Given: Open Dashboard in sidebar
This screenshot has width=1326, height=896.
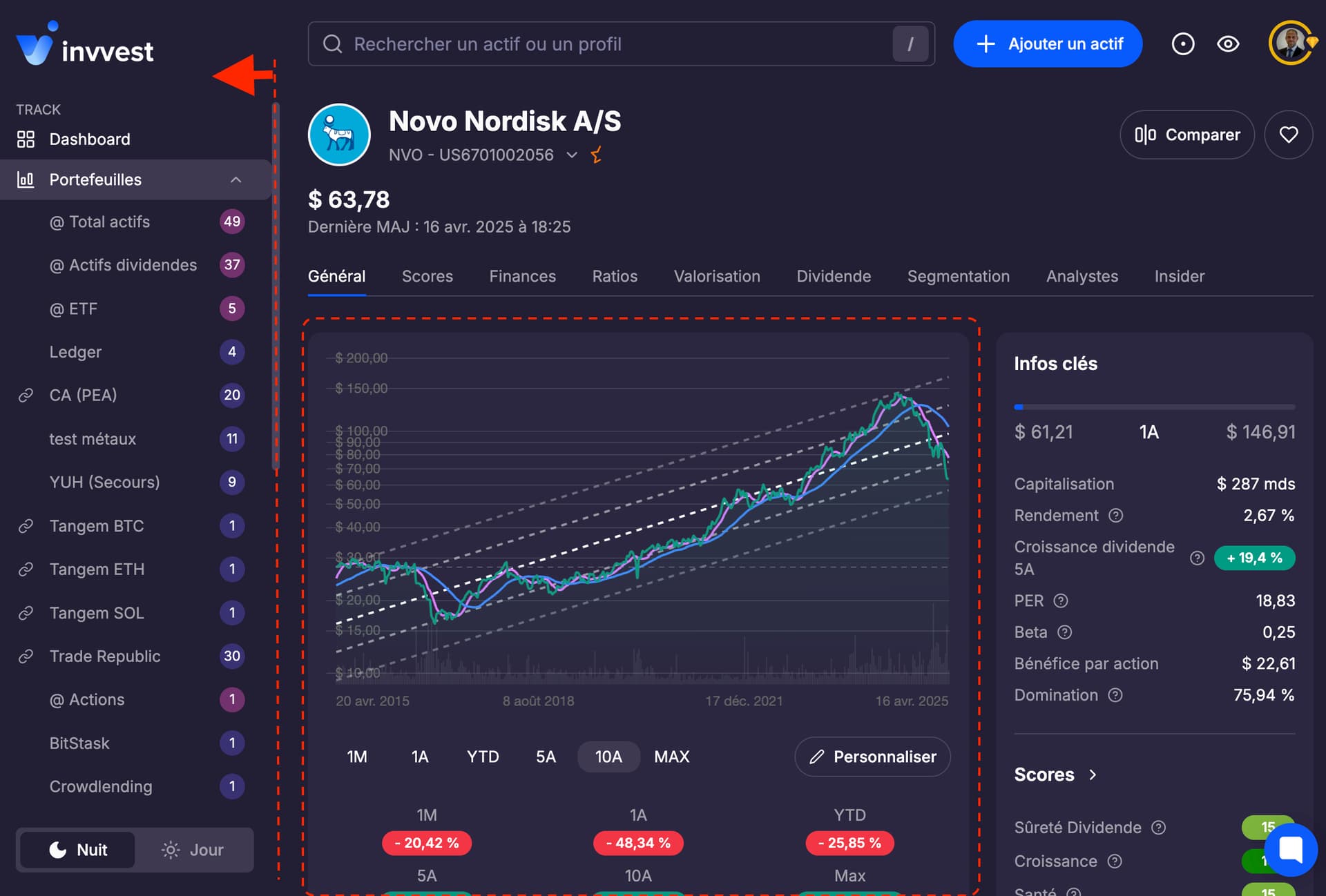Looking at the screenshot, I should coord(135,139).
